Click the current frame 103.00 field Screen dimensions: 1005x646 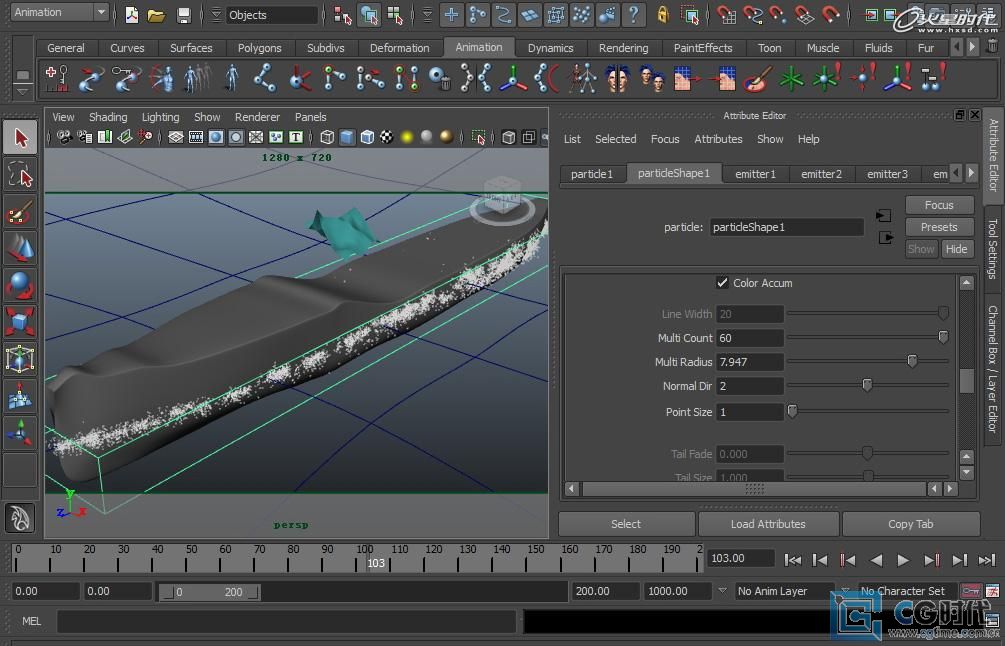[x=741, y=558]
